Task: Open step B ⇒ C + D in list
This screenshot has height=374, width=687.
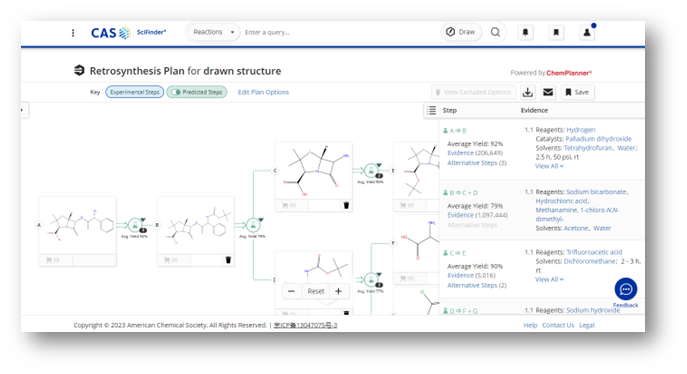Action: [460, 193]
